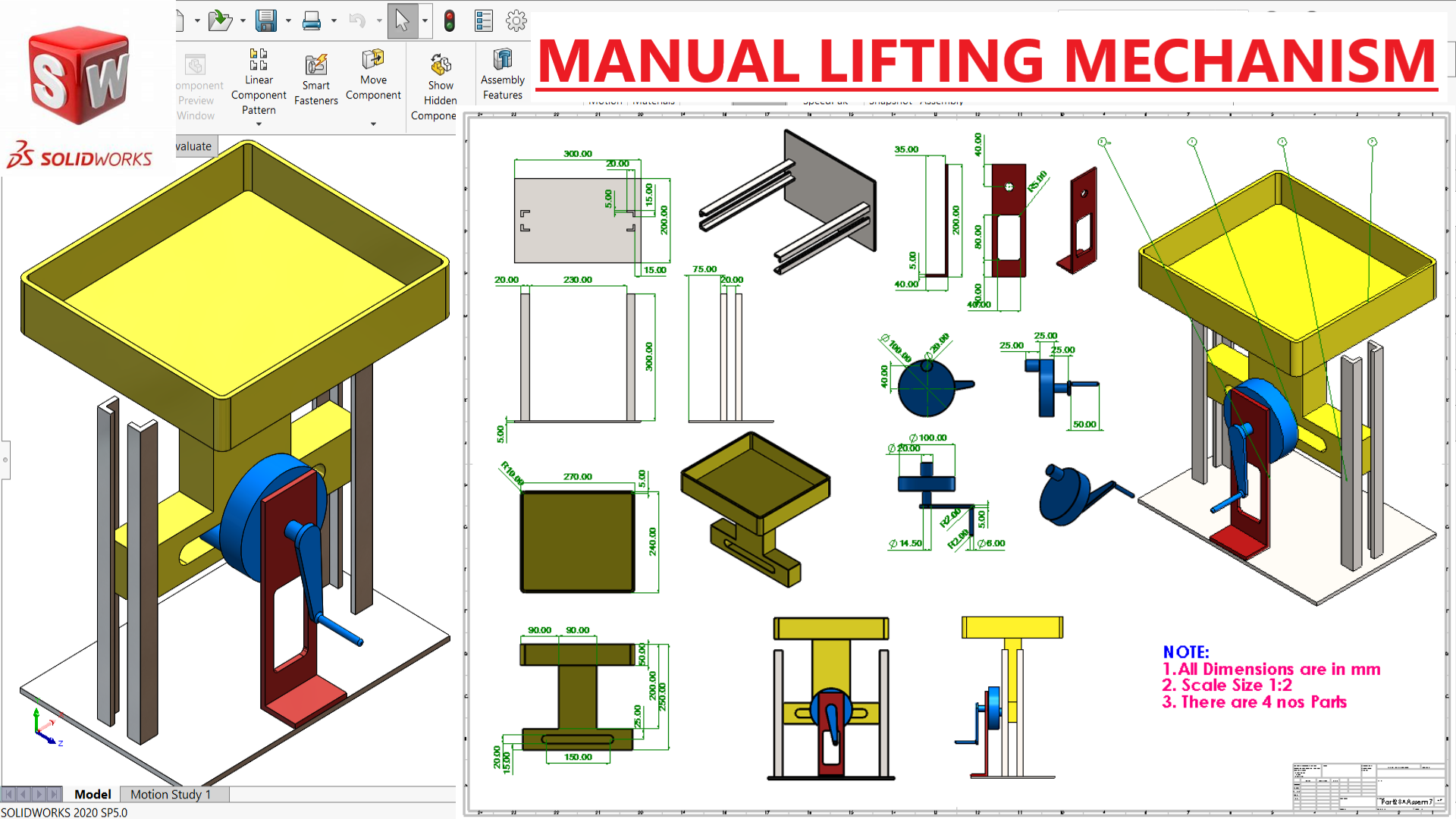This screenshot has width=1456, height=819.
Task: Expand the Move Component dropdown arrow
Action: pos(373,124)
